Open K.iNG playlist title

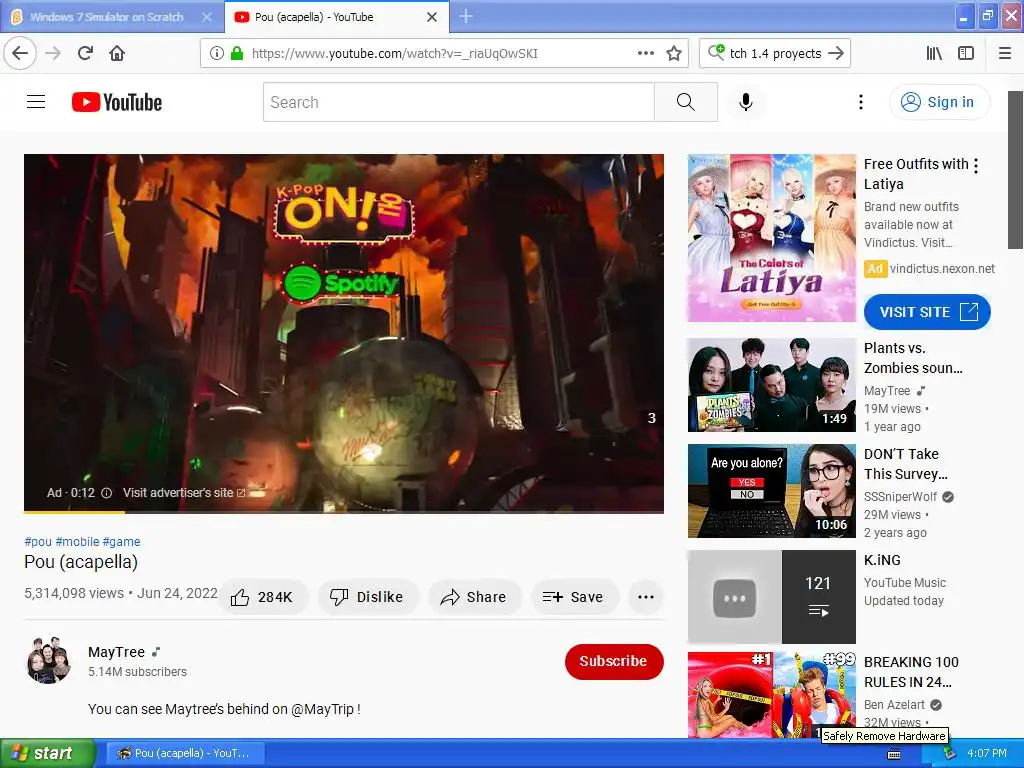pyautogui.click(x=882, y=560)
